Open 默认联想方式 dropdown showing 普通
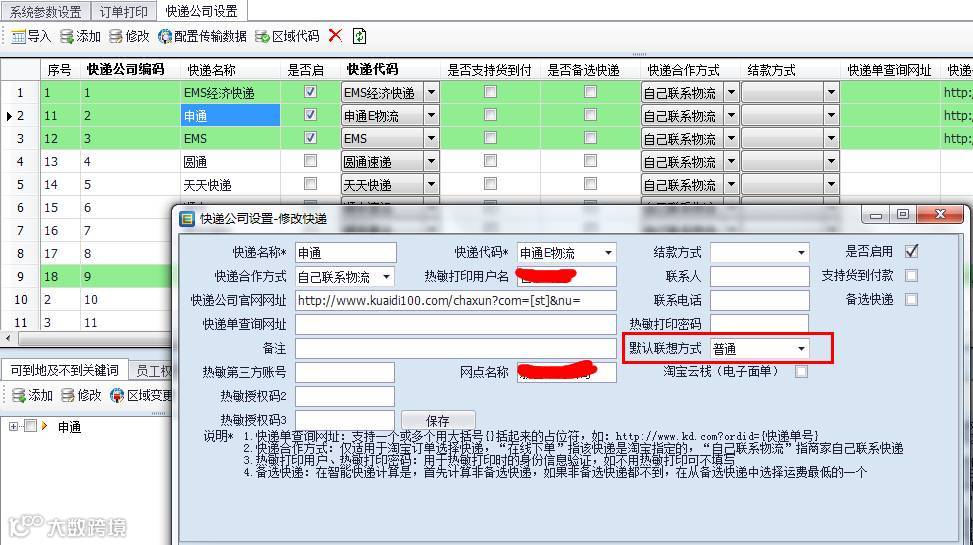Image resolution: width=973 pixels, height=545 pixels. pos(801,349)
